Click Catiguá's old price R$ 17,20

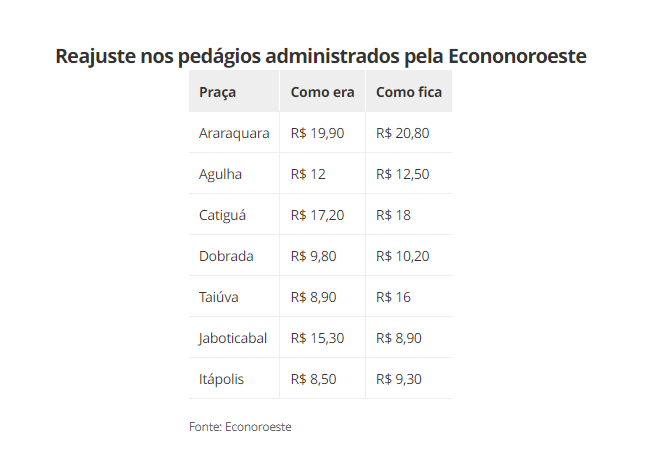click(317, 215)
